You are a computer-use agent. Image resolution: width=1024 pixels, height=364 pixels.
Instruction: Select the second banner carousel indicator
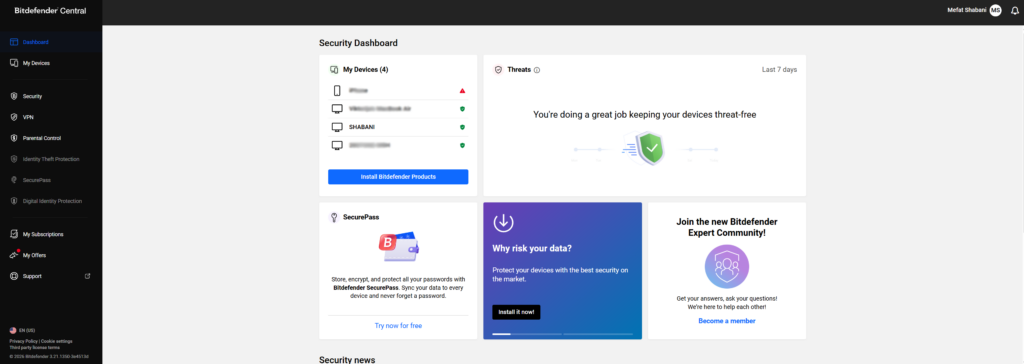click(x=598, y=334)
